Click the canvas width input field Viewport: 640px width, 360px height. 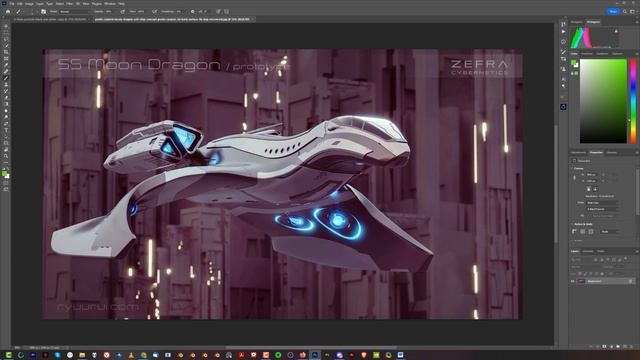[592, 174]
